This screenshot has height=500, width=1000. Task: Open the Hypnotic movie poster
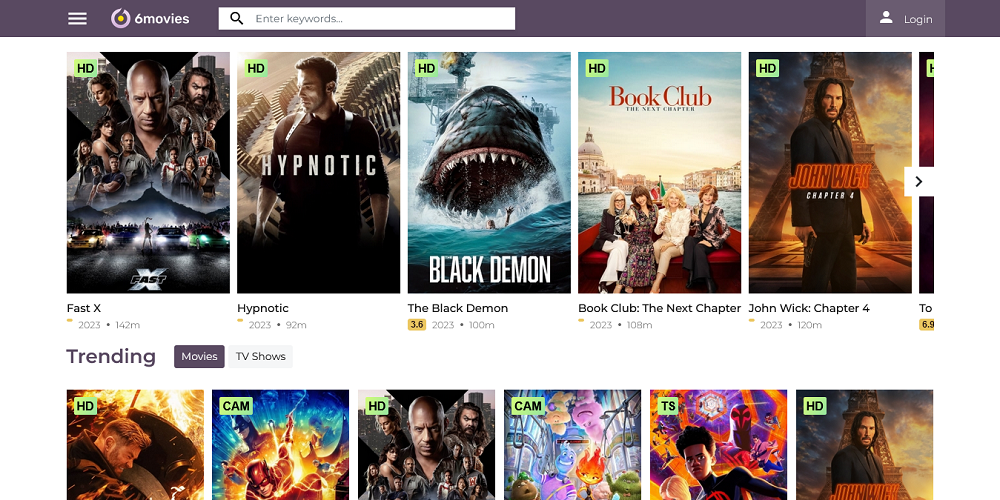[318, 172]
